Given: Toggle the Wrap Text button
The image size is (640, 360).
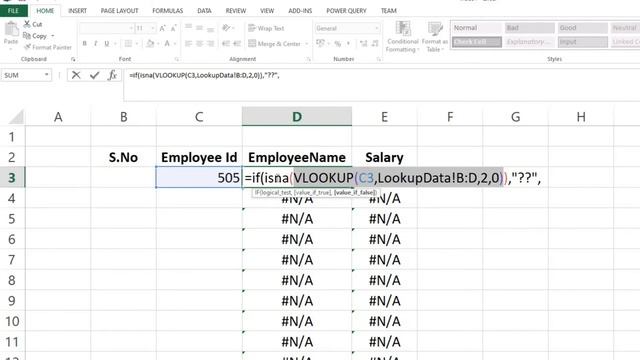Looking at the screenshot, I should [266, 28].
